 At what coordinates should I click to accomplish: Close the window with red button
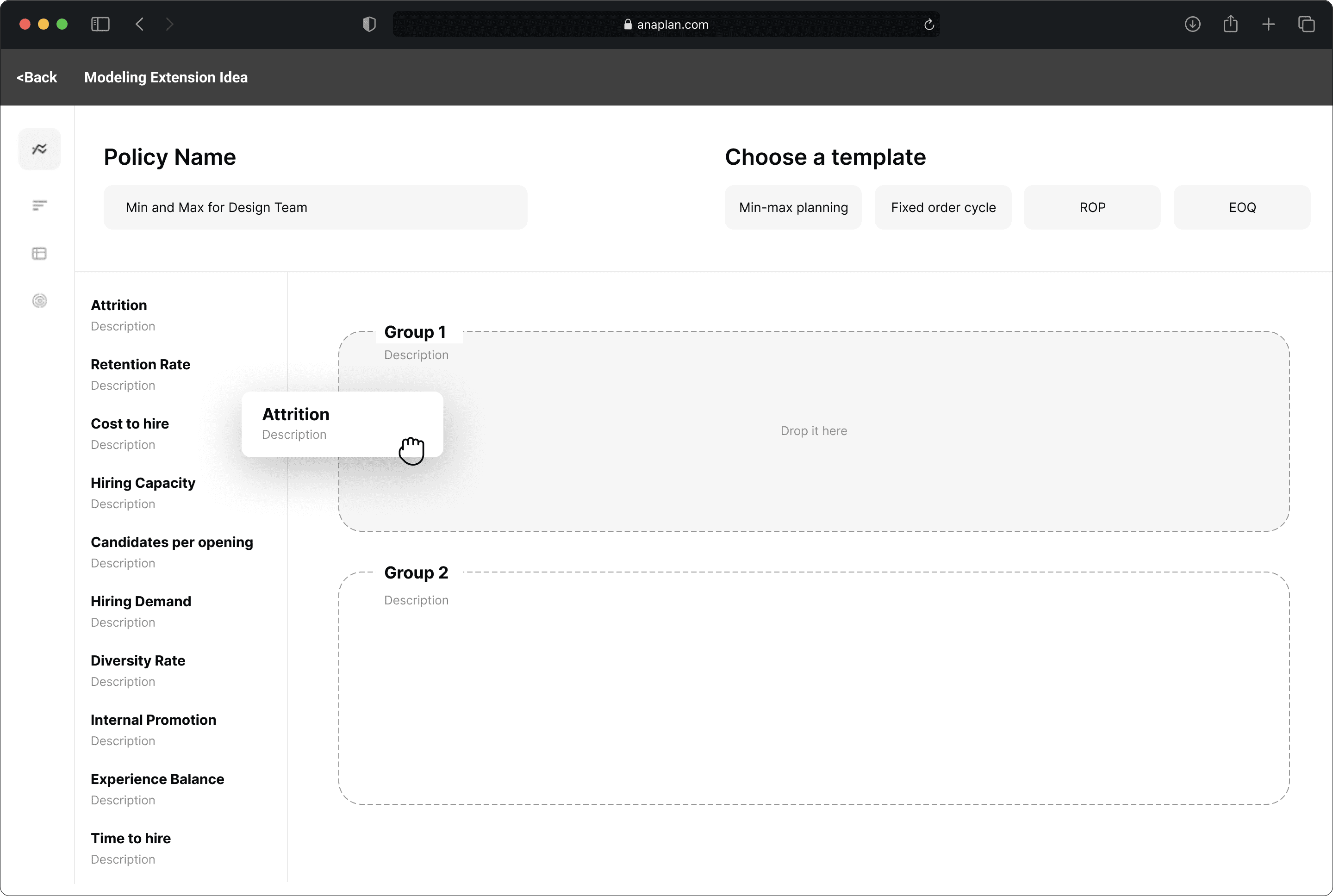tap(25, 24)
